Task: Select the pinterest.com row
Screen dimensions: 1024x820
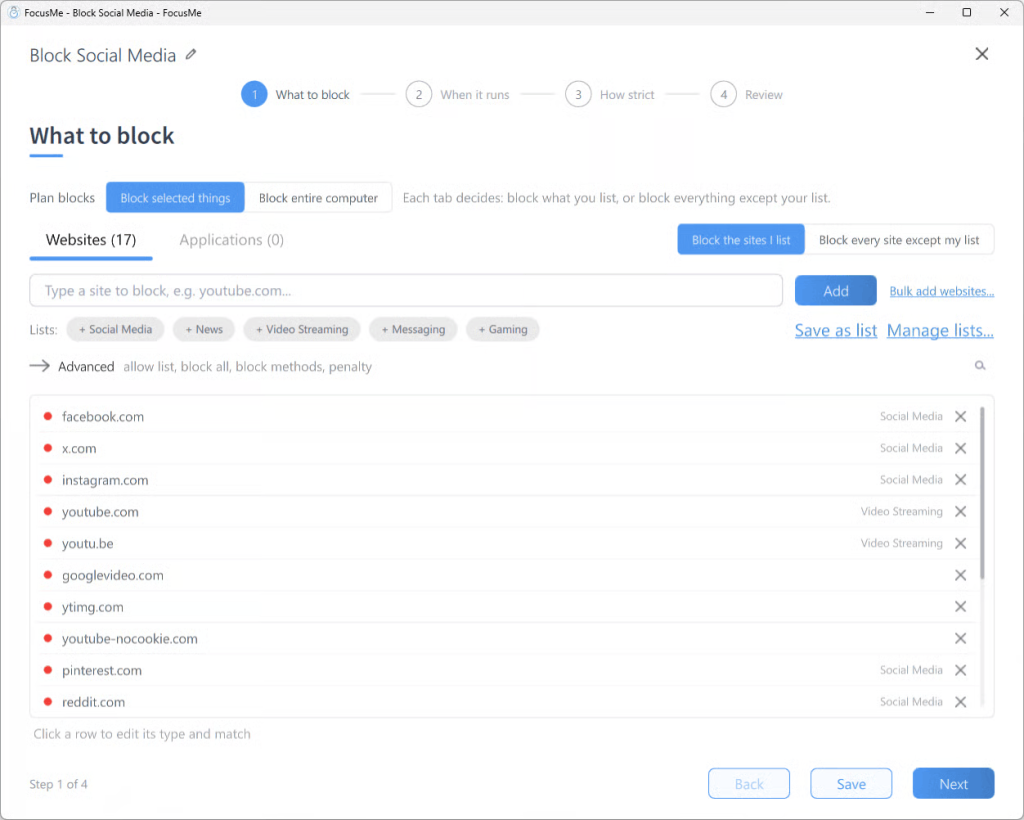Action: [505, 670]
